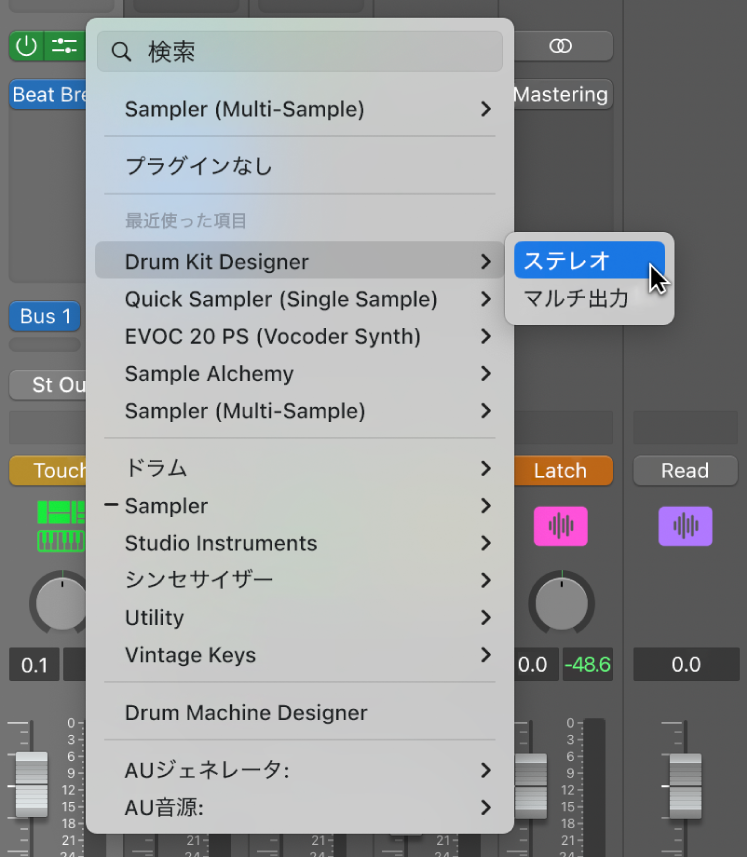Image resolution: width=747 pixels, height=857 pixels.
Task: Click the pan knob on the center channel strip
Action: click(561, 603)
